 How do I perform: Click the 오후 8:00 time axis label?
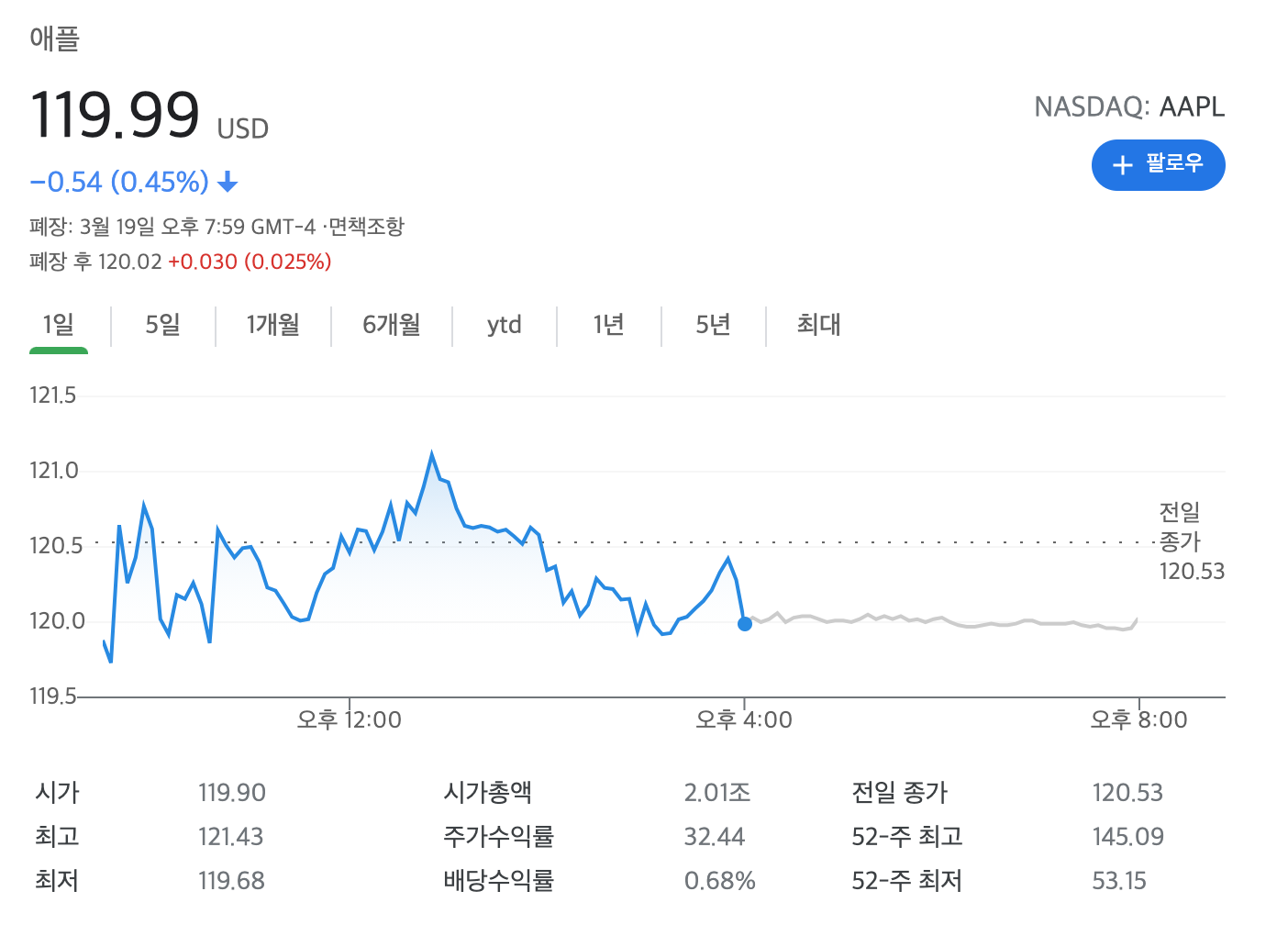point(1138,719)
